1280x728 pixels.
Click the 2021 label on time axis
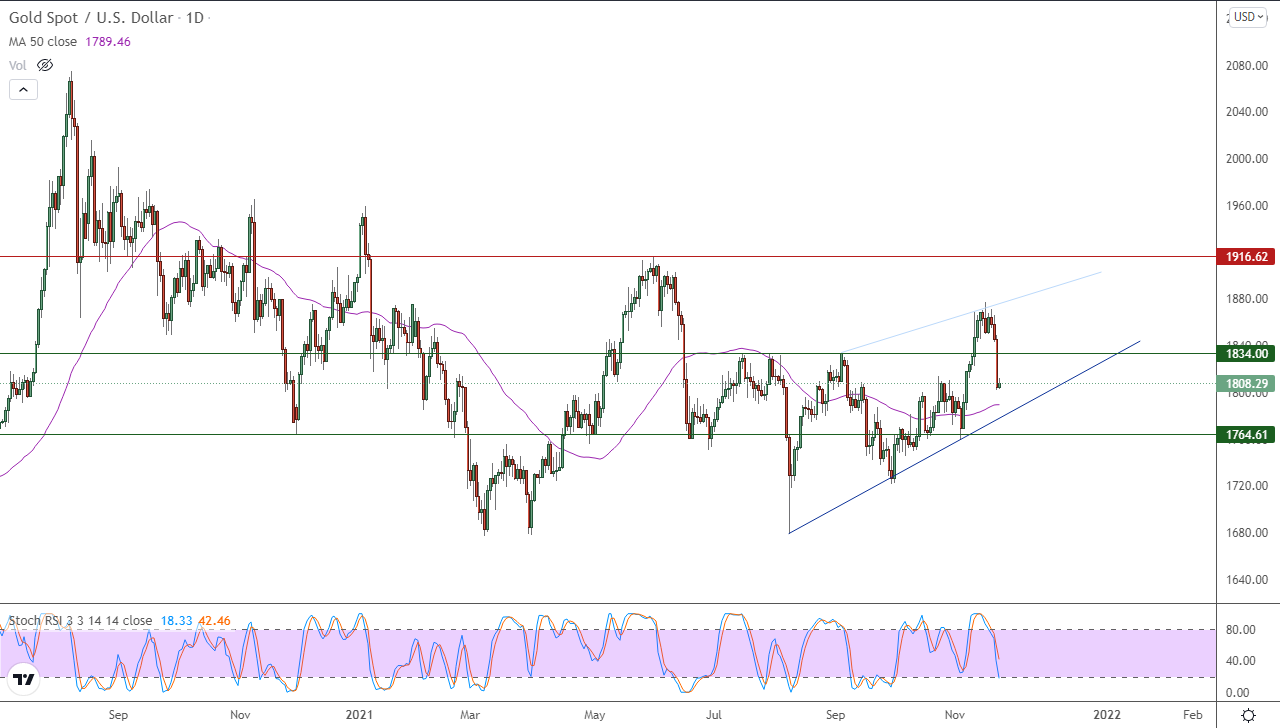(360, 715)
